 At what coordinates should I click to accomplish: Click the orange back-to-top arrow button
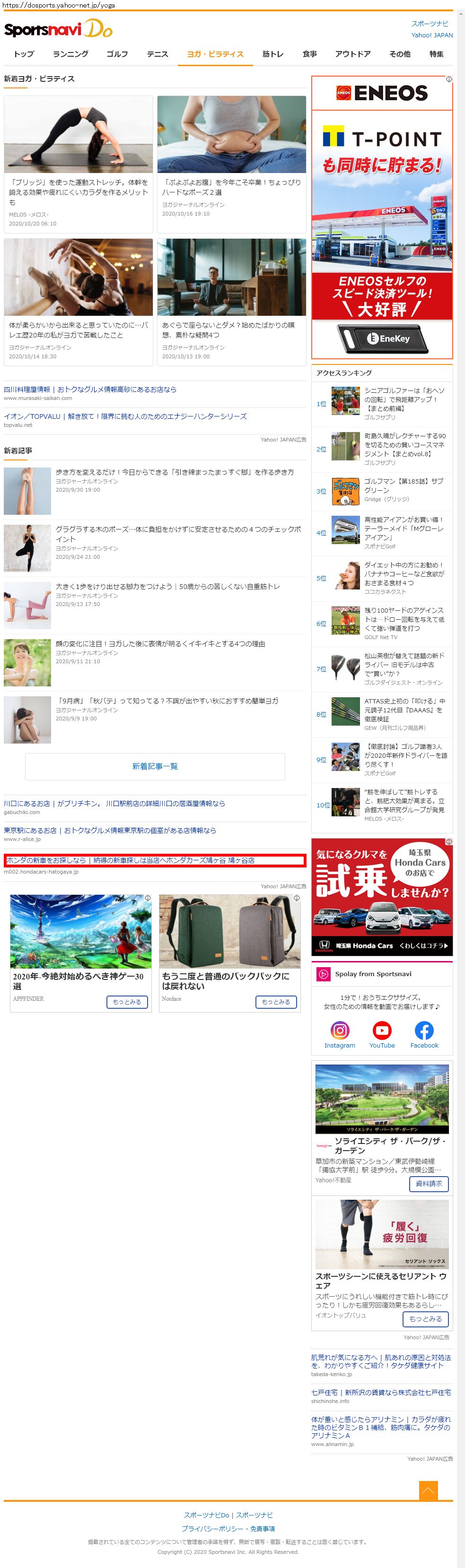pos(428,1490)
